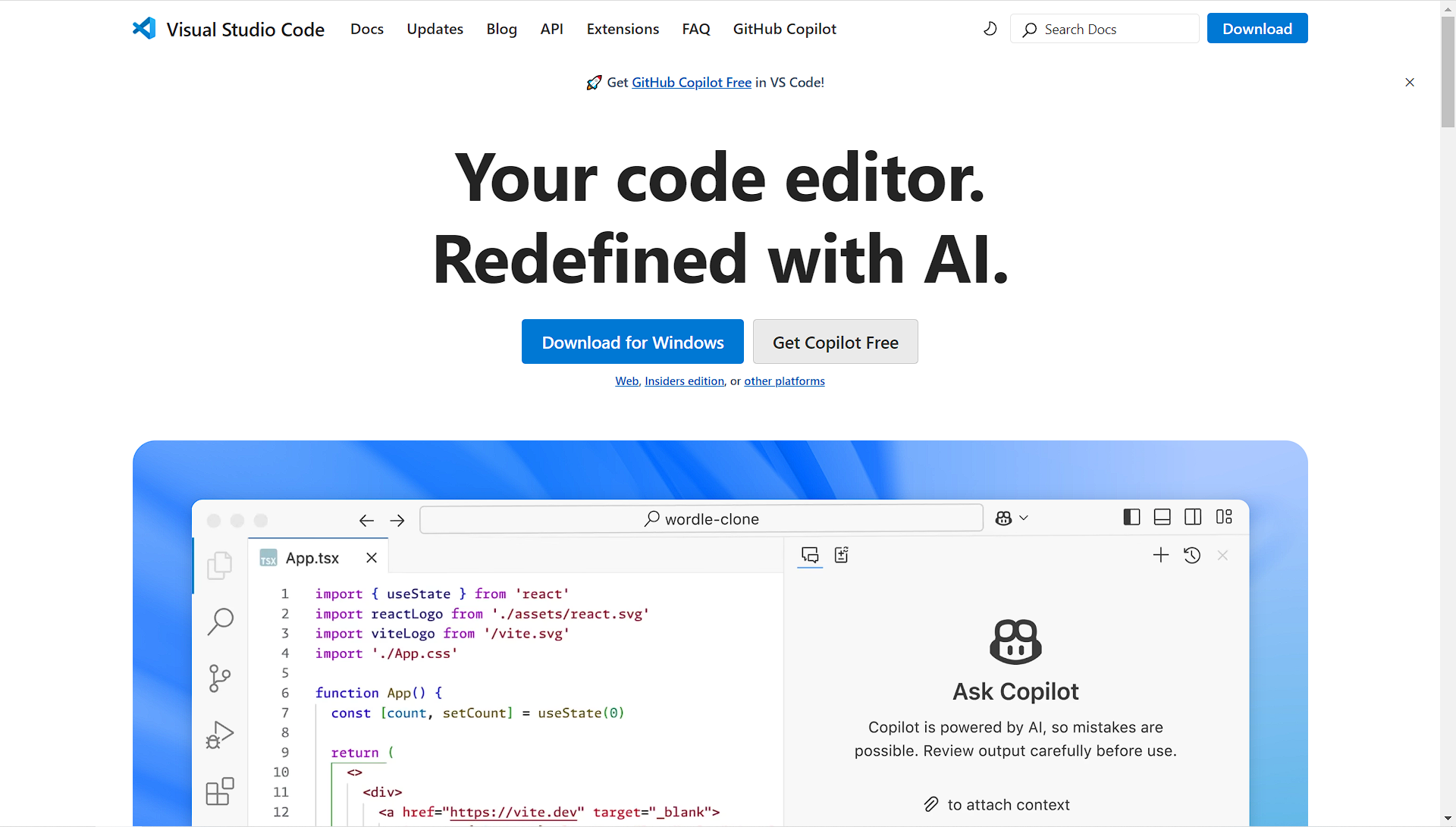Click the Search magnifier in activity bar
Screen dimensions: 1456x827
tap(220, 622)
